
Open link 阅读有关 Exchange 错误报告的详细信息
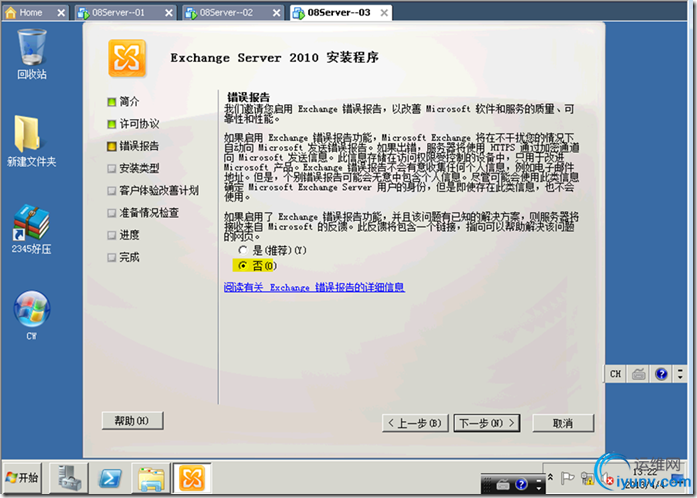(314, 287)
